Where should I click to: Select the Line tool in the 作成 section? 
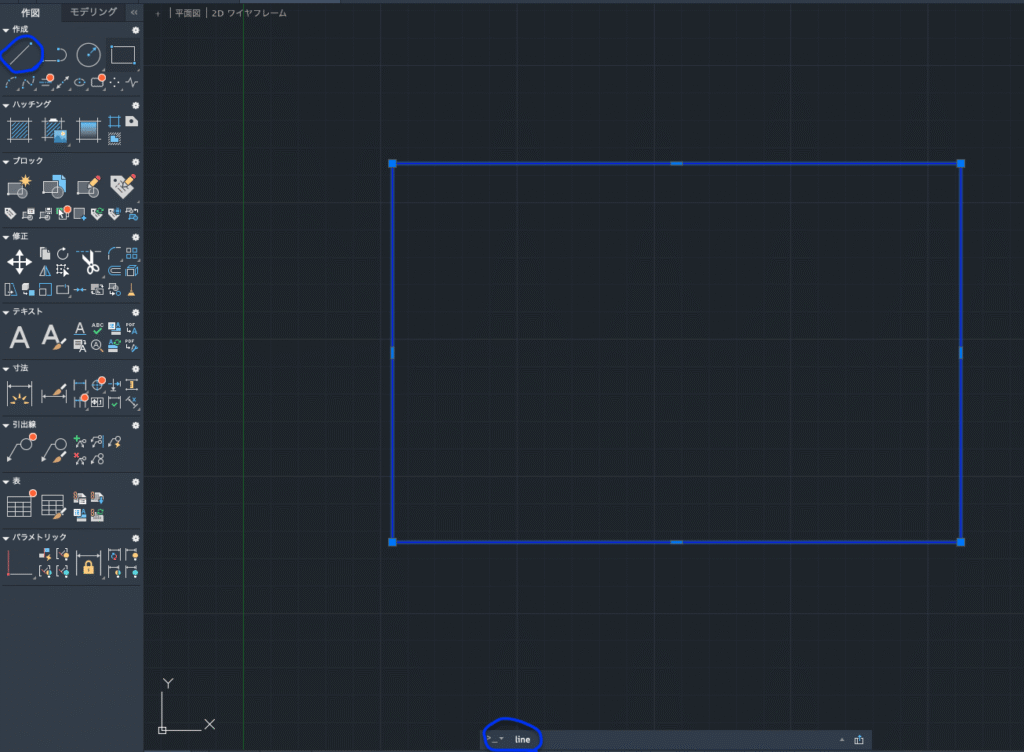[21, 54]
